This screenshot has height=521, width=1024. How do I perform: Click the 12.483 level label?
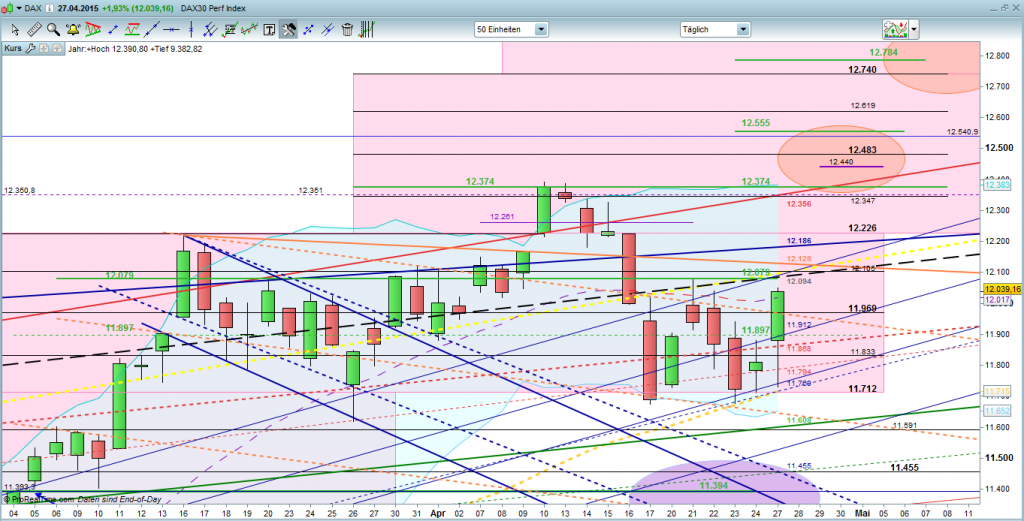862,150
